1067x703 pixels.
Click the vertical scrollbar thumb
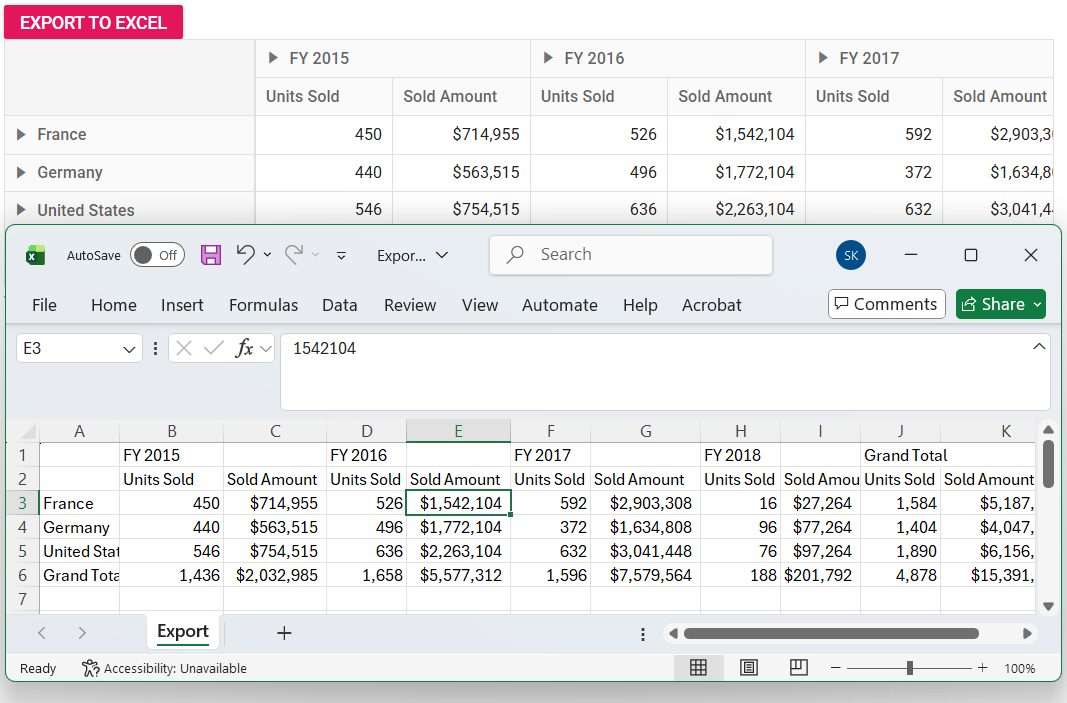[1048, 463]
